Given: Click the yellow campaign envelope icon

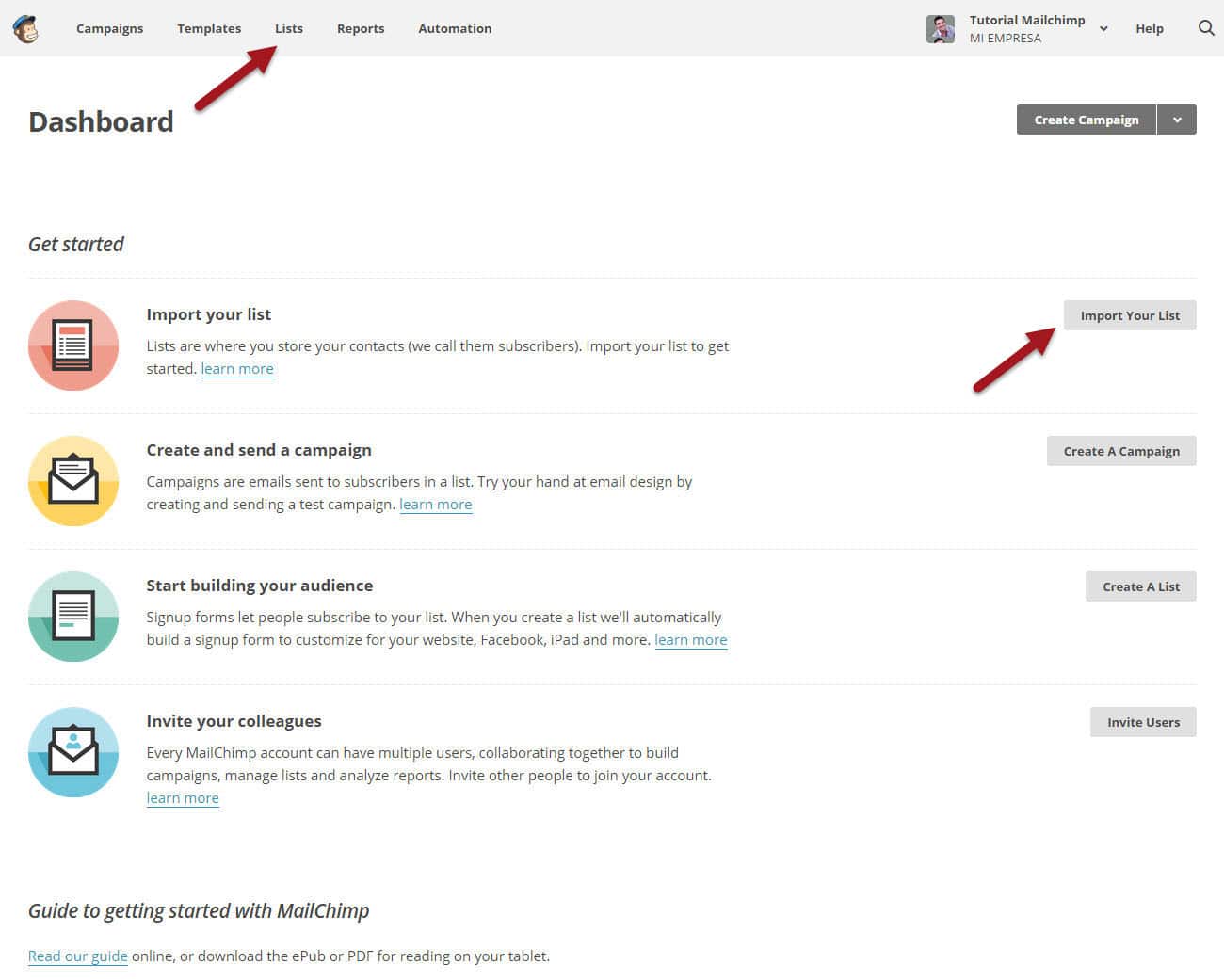Looking at the screenshot, I should coord(73,481).
